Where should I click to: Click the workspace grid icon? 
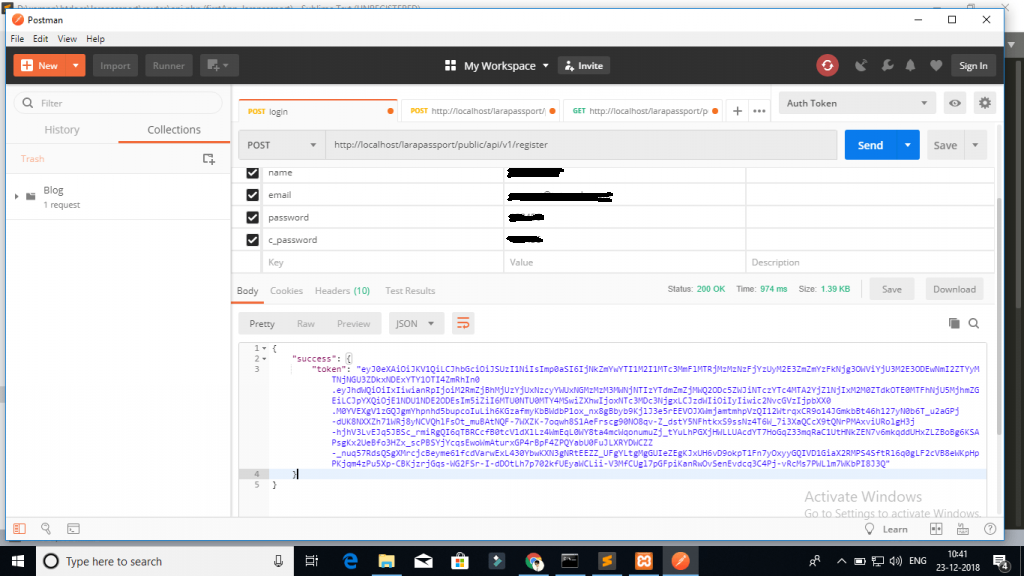tap(450, 65)
